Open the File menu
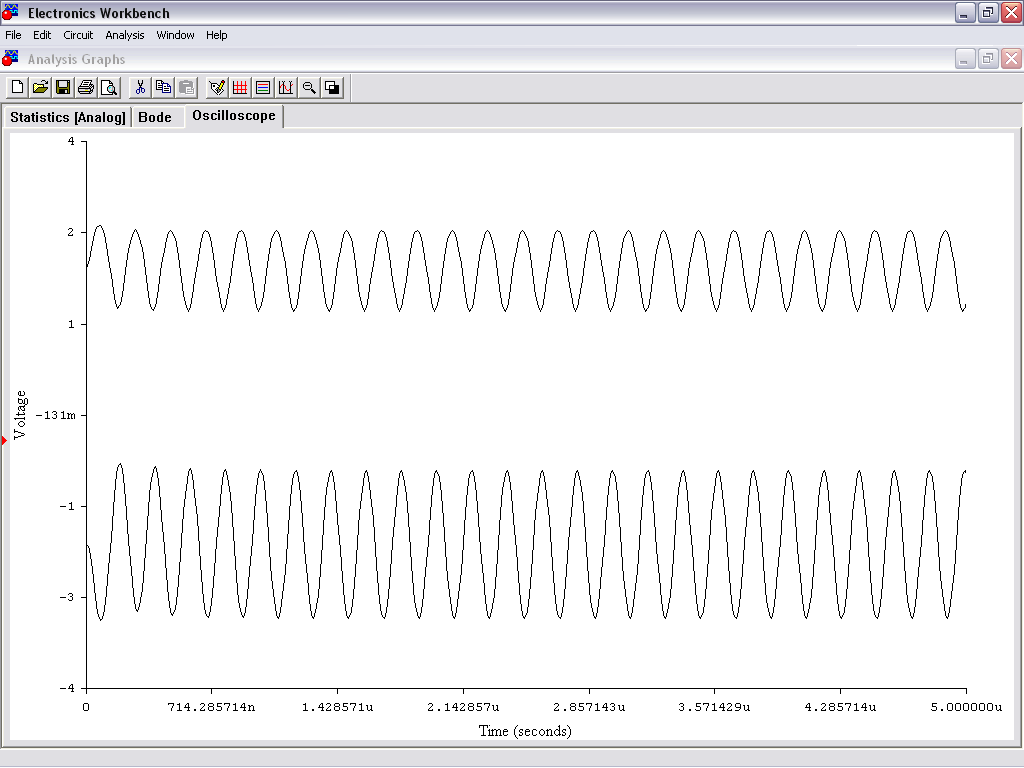Viewport: 1024px width, 768px height. coord(13,35)
